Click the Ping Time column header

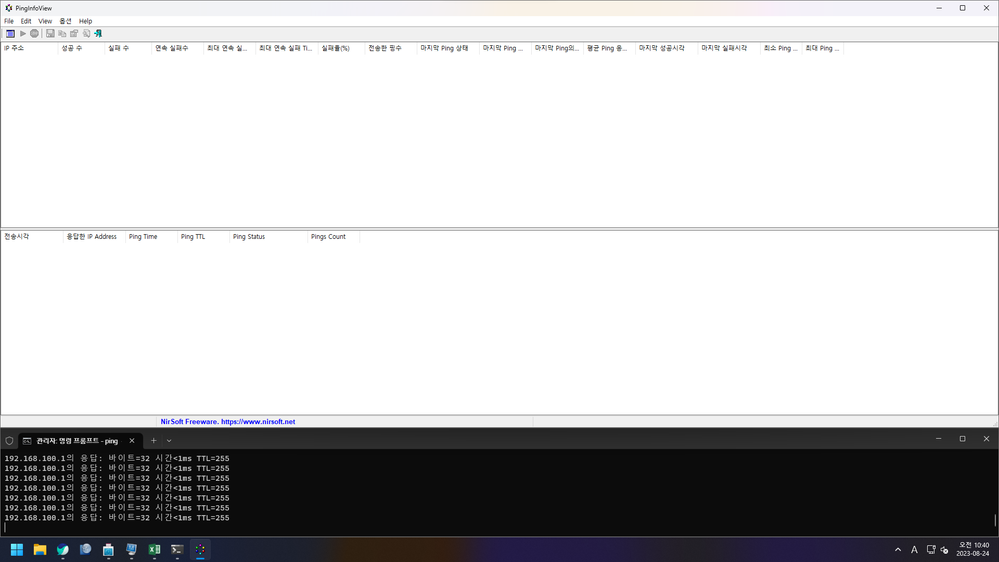pos(151,236)
